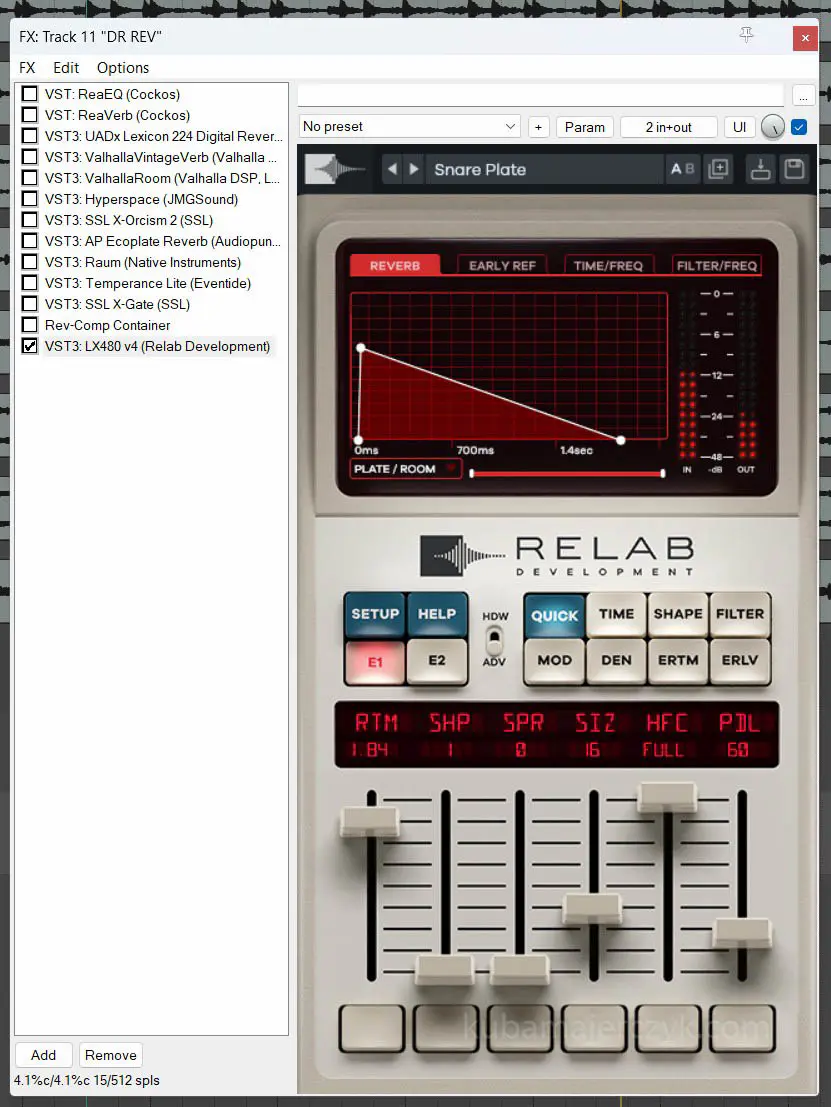Click the RTM fader handle
This screenshot has height=1107, width=831.
point(370,821)
